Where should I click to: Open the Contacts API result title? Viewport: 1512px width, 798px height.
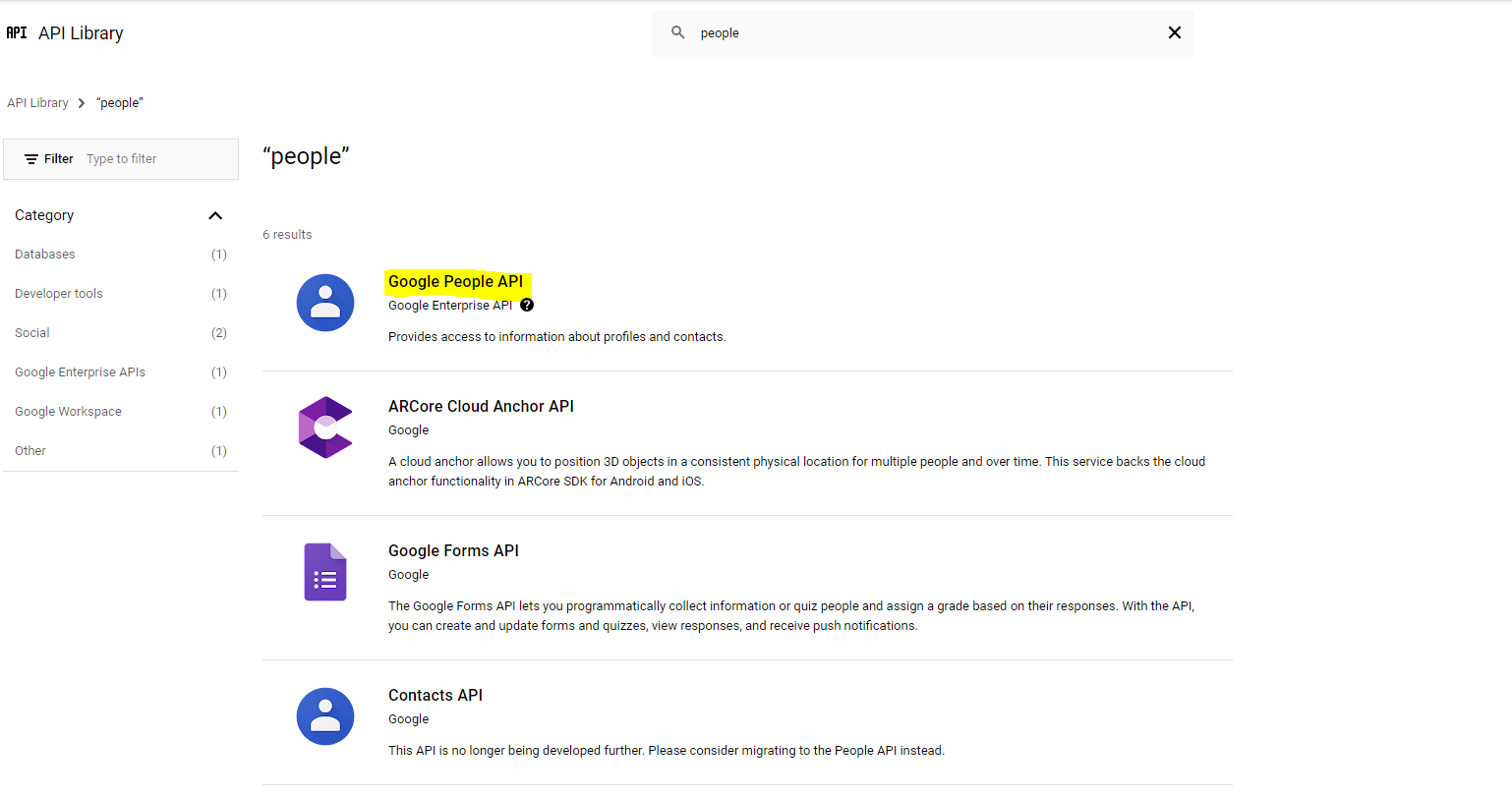coord(436,696)
